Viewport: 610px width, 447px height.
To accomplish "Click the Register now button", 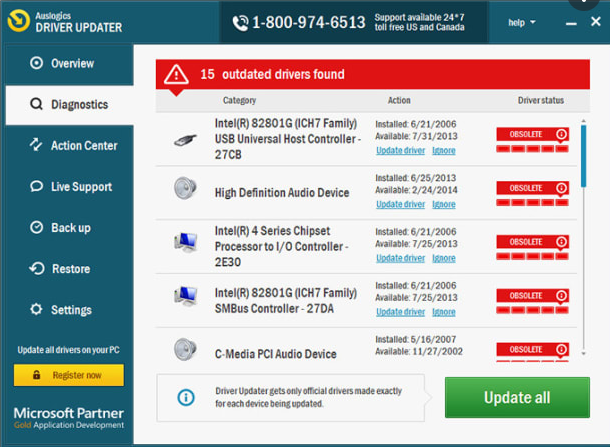I will (69, 375).
